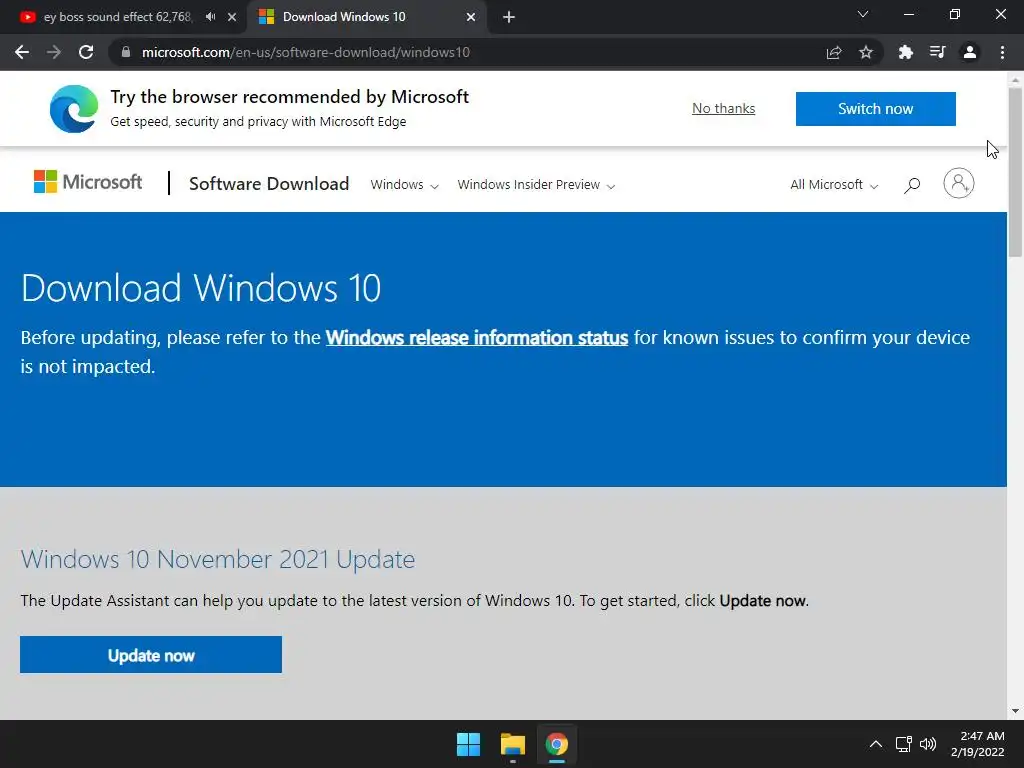Open the Windows release information status link
The width and height of the screenshot is (1024, 768).
(x=477, y=338)
